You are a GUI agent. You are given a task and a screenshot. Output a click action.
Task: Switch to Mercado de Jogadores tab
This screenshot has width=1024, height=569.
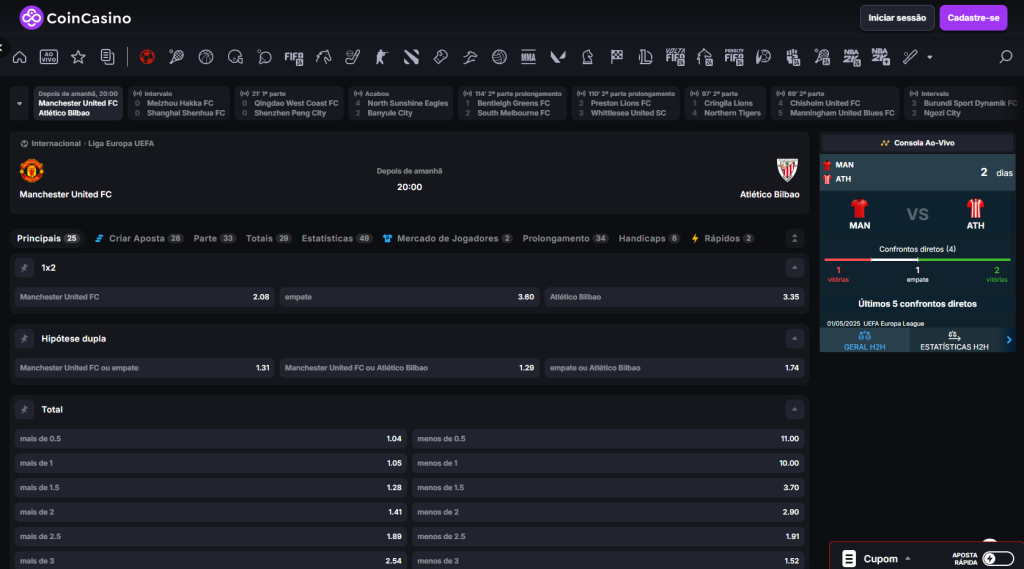pyautogui.click(x=447, y=238)
